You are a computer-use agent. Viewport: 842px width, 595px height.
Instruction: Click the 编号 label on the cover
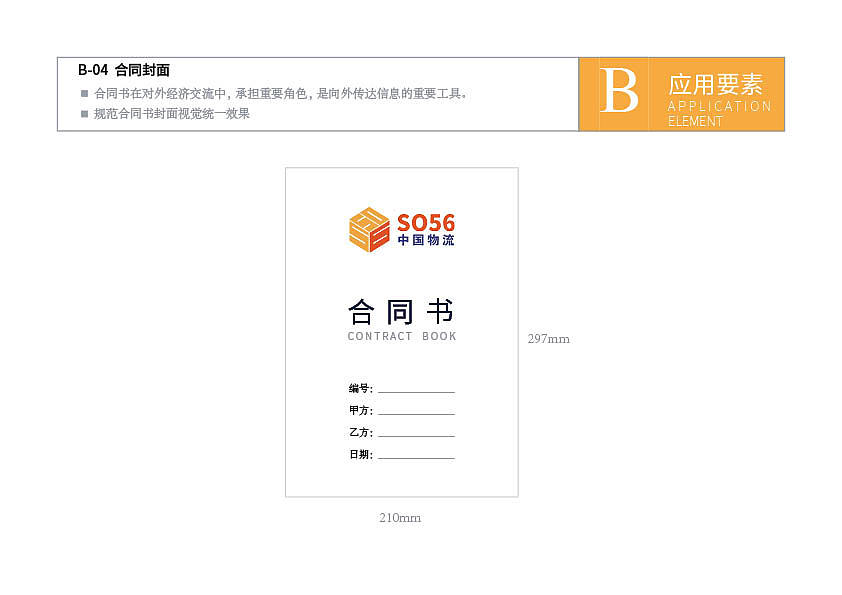(x=360, y=388)
